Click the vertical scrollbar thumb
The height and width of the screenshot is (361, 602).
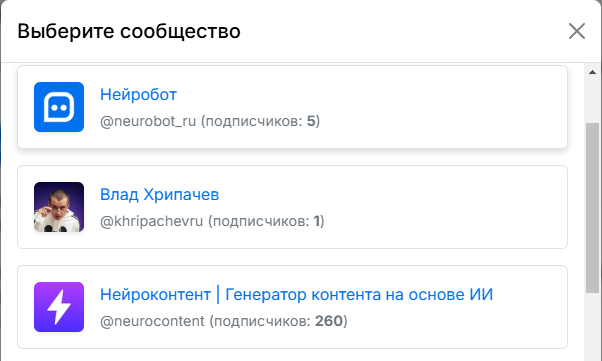coord(592,208)
